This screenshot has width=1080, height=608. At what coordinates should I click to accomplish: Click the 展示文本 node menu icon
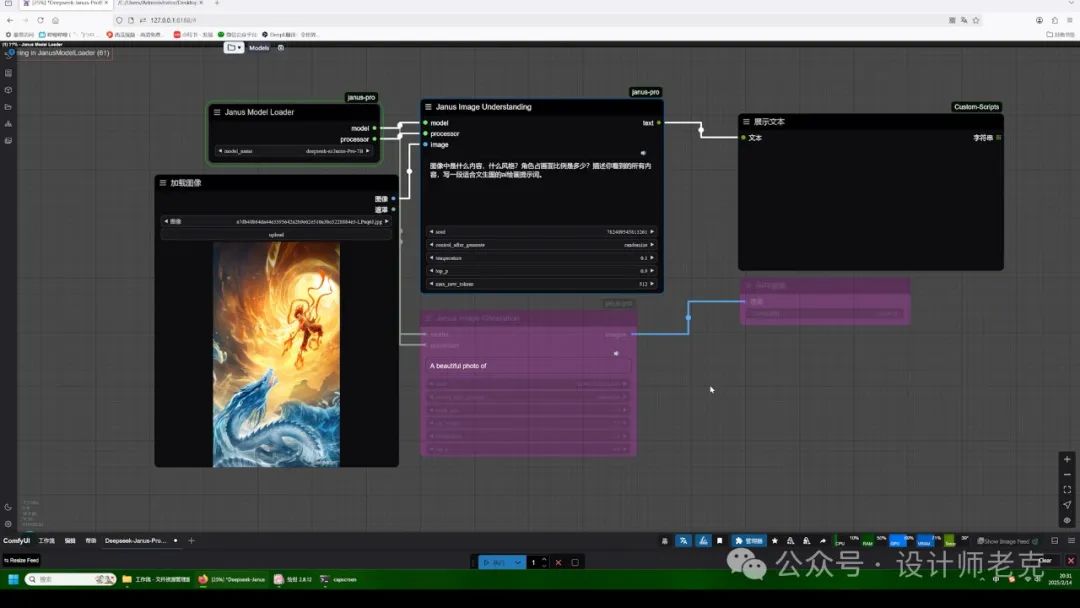[746, 121]
